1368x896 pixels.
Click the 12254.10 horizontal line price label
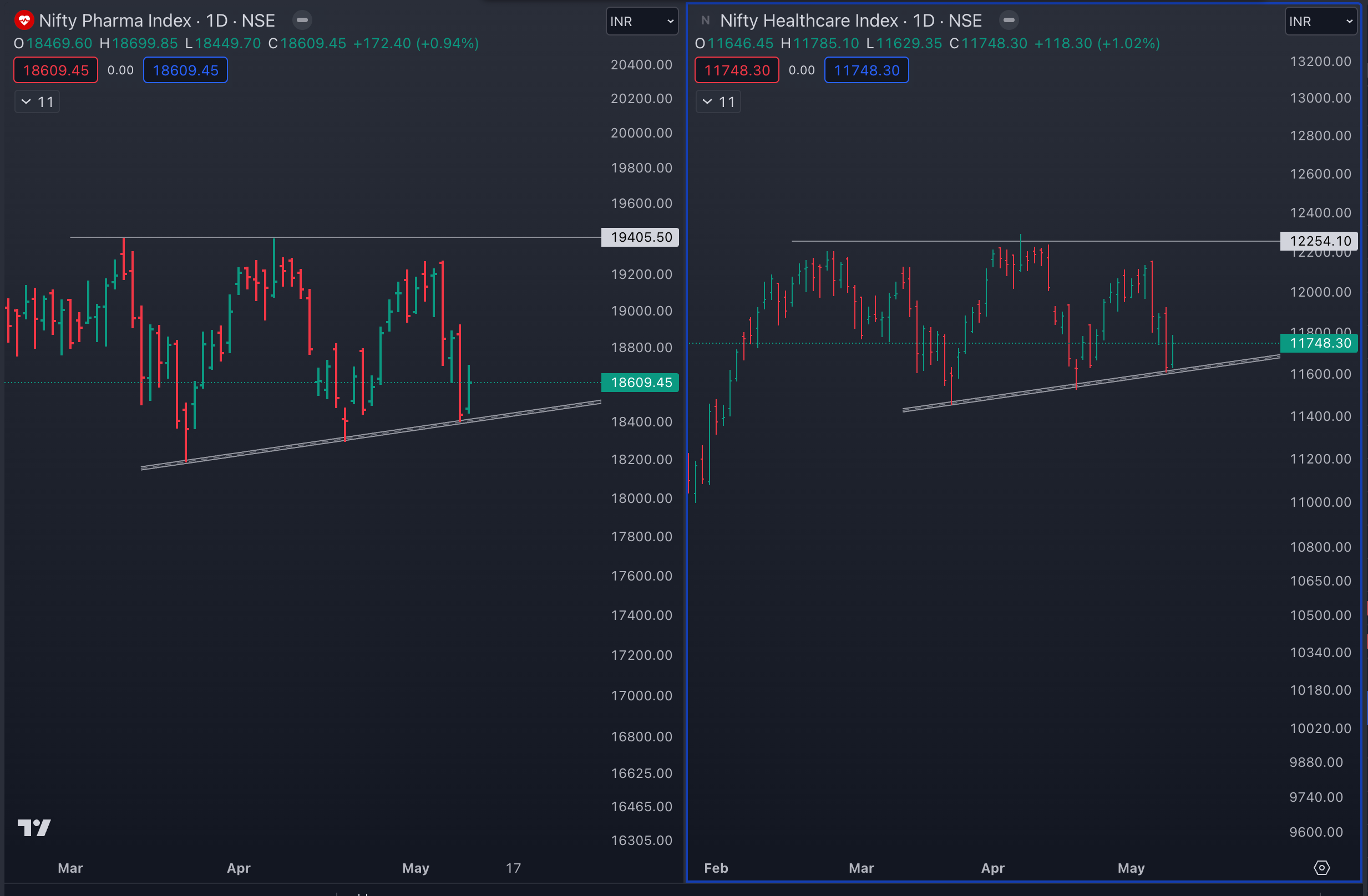[1319, 241]
